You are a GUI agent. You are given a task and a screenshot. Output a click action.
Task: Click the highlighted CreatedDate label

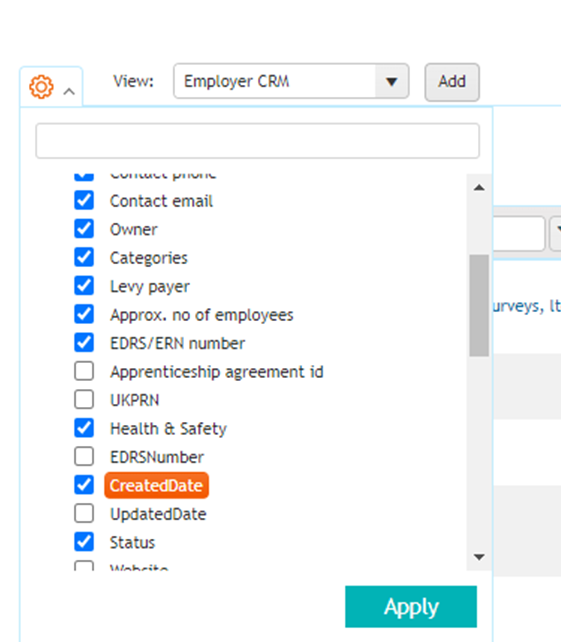coord(156,486)
